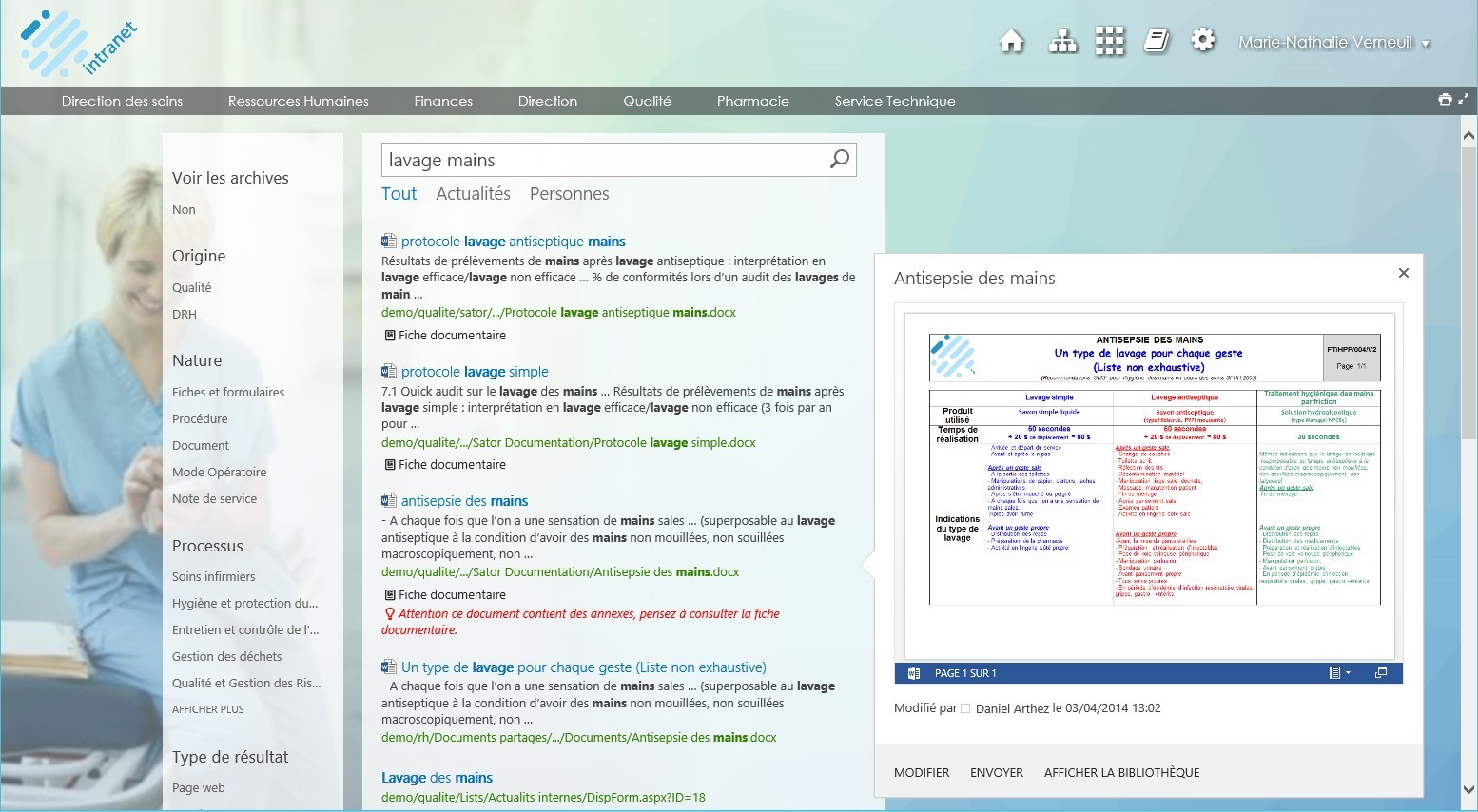1478x812 pixels.
Task: Toggle presence checkbox beside Daniel Arthez
Action: (965, 708)
